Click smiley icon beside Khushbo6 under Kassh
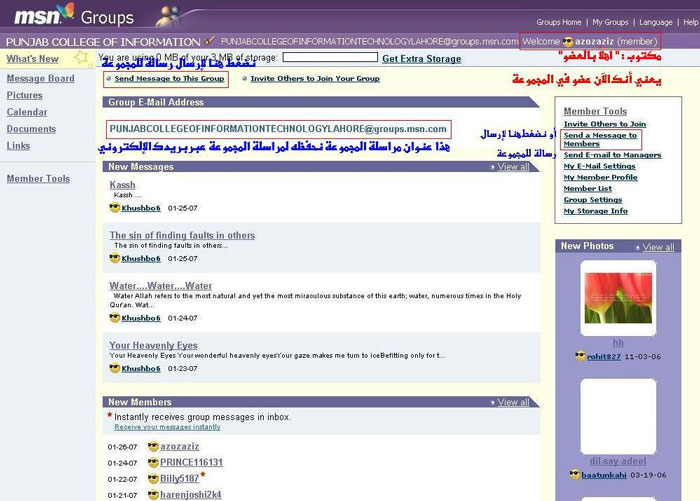 (115, 208)
